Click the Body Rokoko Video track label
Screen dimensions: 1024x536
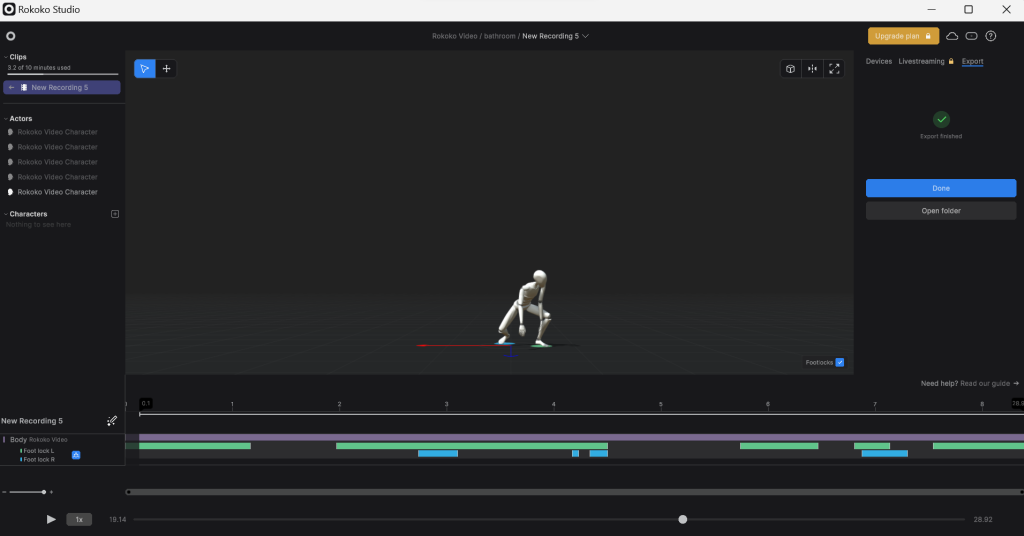pos(39,439)
